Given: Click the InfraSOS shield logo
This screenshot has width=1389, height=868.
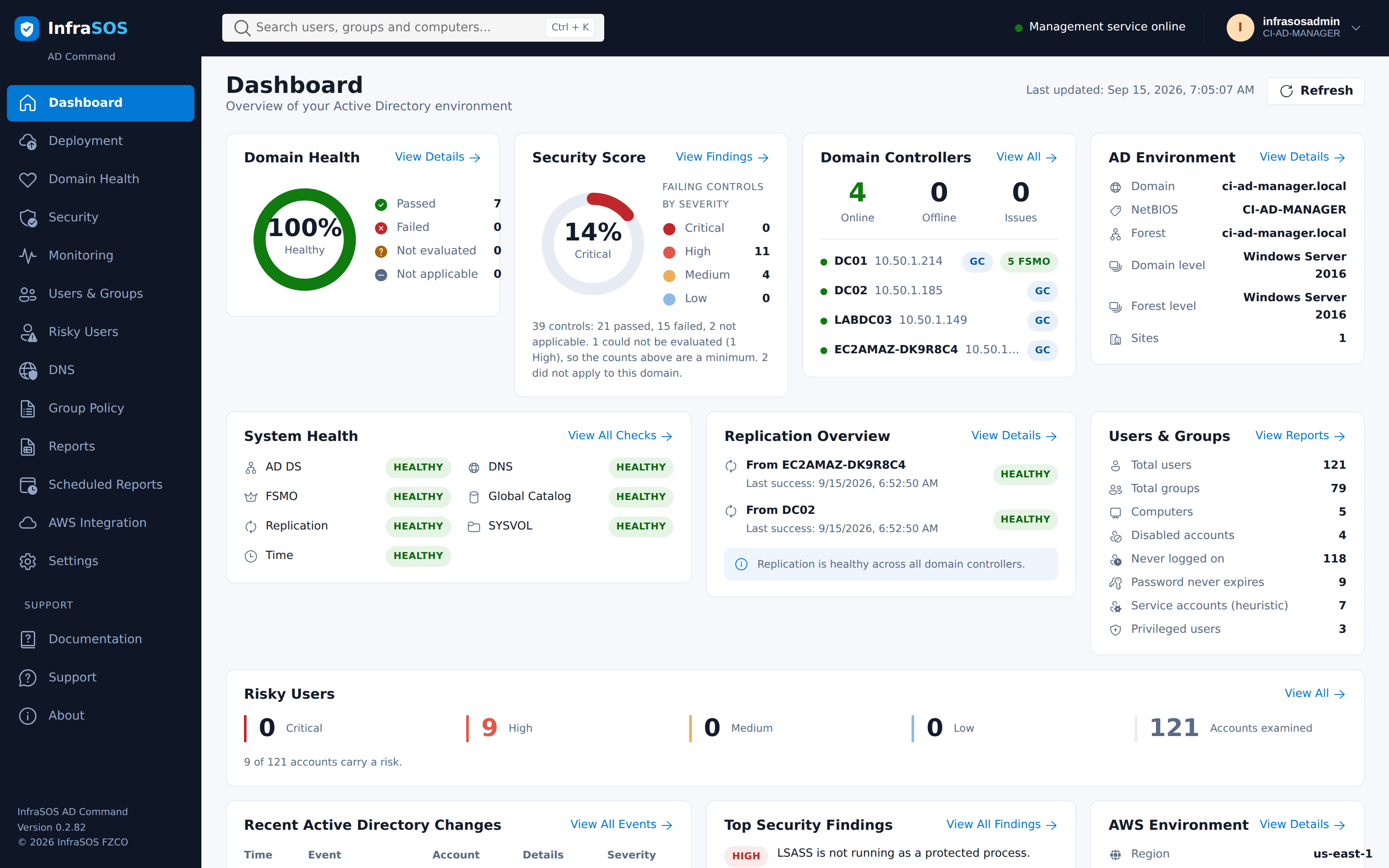Looking at the screenshot, I should pos(27,28).
